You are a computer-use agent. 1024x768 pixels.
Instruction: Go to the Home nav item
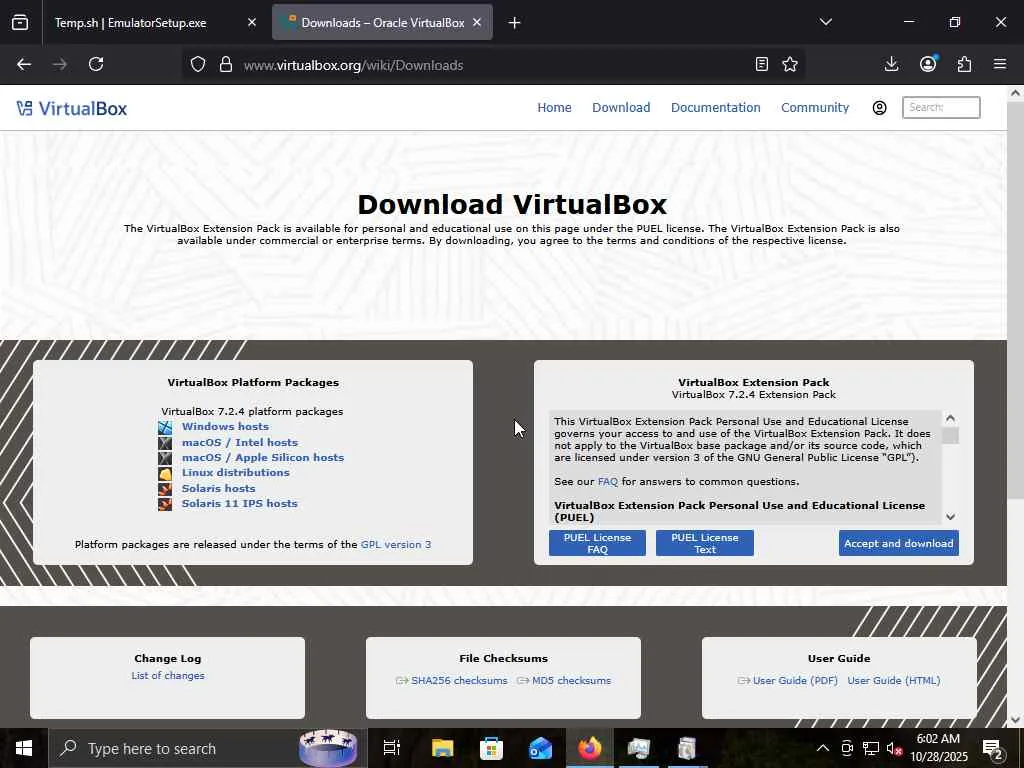pos(554,108)
